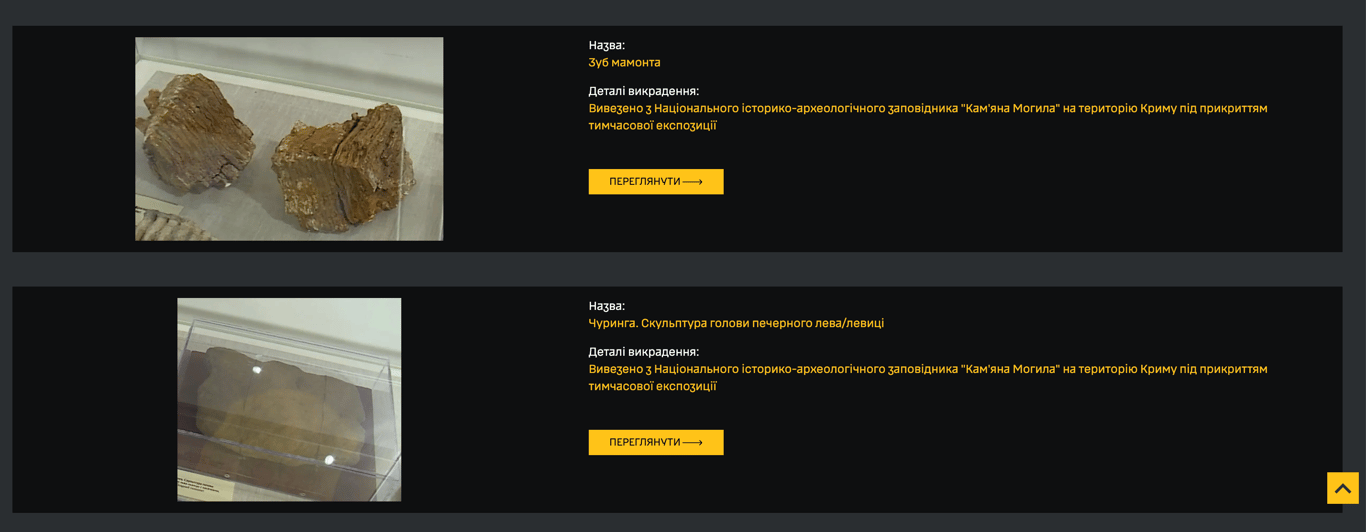Viewport: 1366px width, 532px height.
Task: Click the mammoth tooth photo
Action: 289,139
